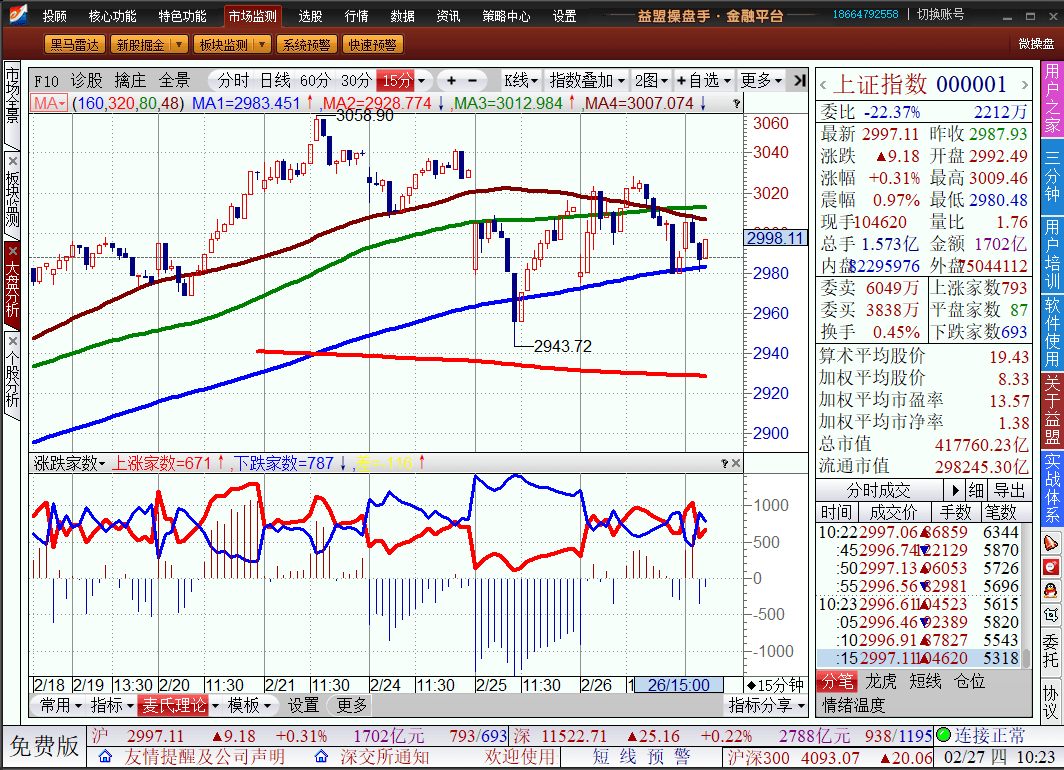Open help question mark on MA indicator bar
This screenshot has height=770, width=1064.
point(736,104)
